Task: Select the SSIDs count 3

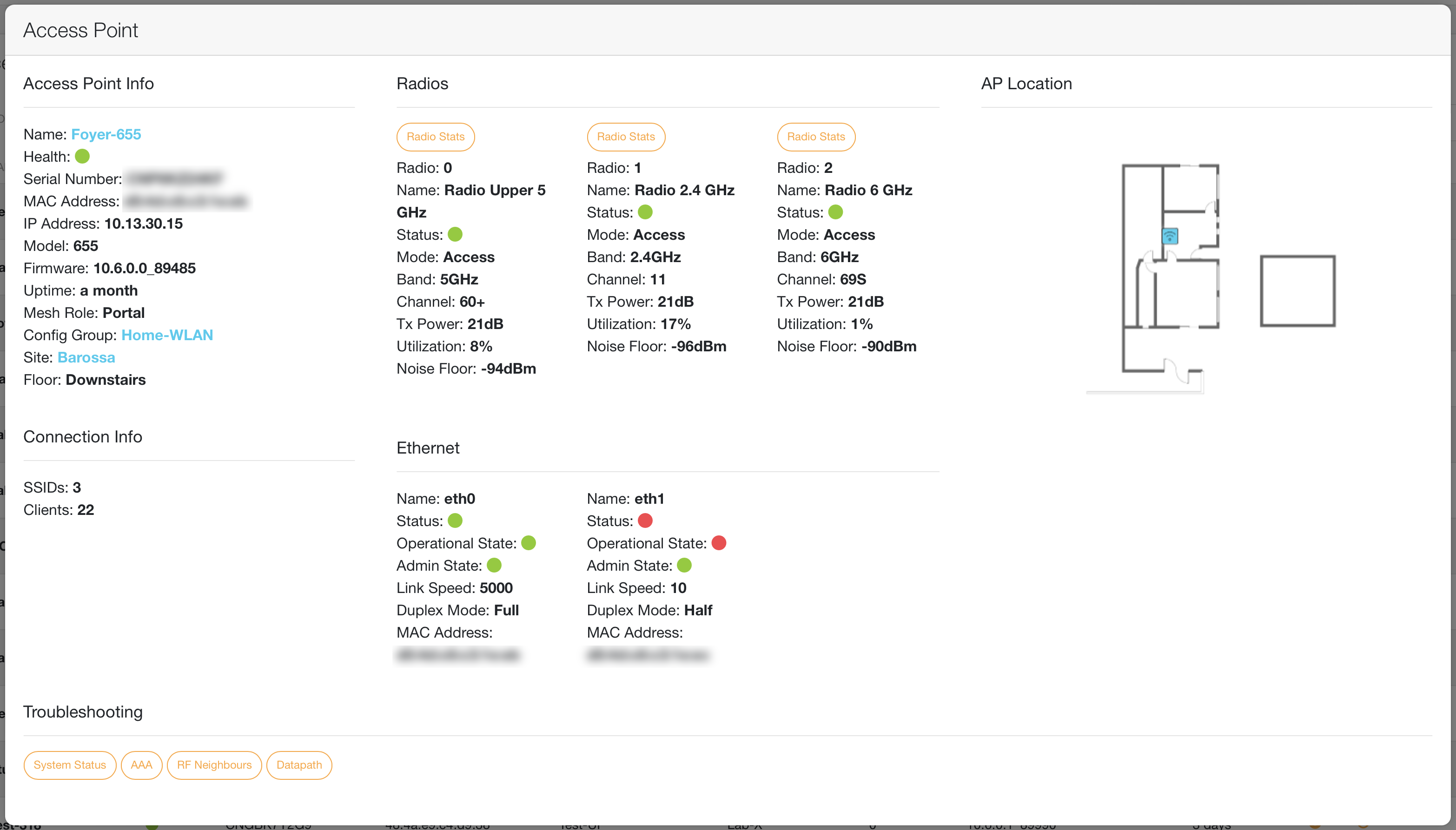Action: (77, 487)
